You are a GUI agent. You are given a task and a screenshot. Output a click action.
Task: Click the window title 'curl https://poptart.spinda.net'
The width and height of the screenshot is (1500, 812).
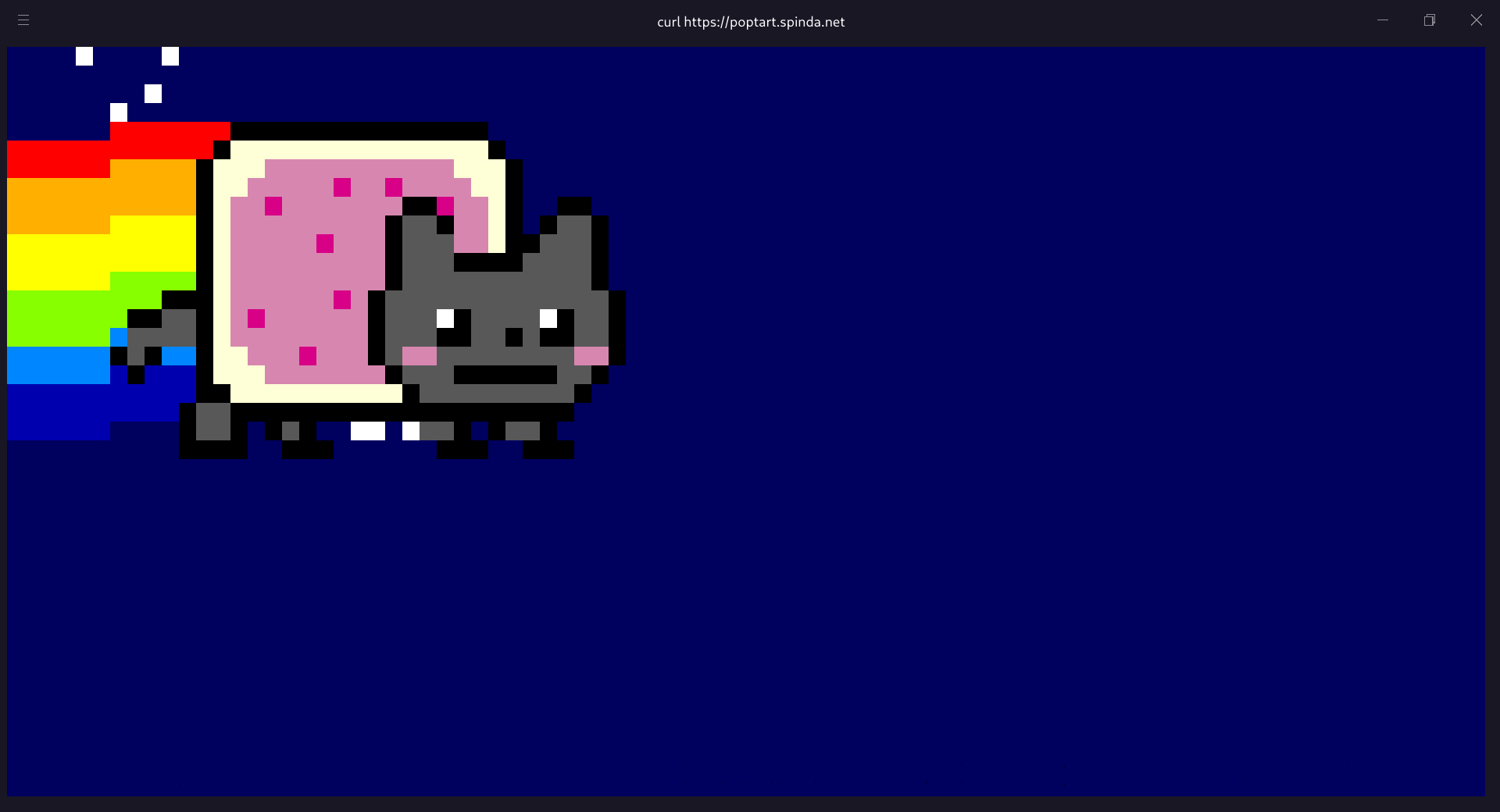(751, 22)
